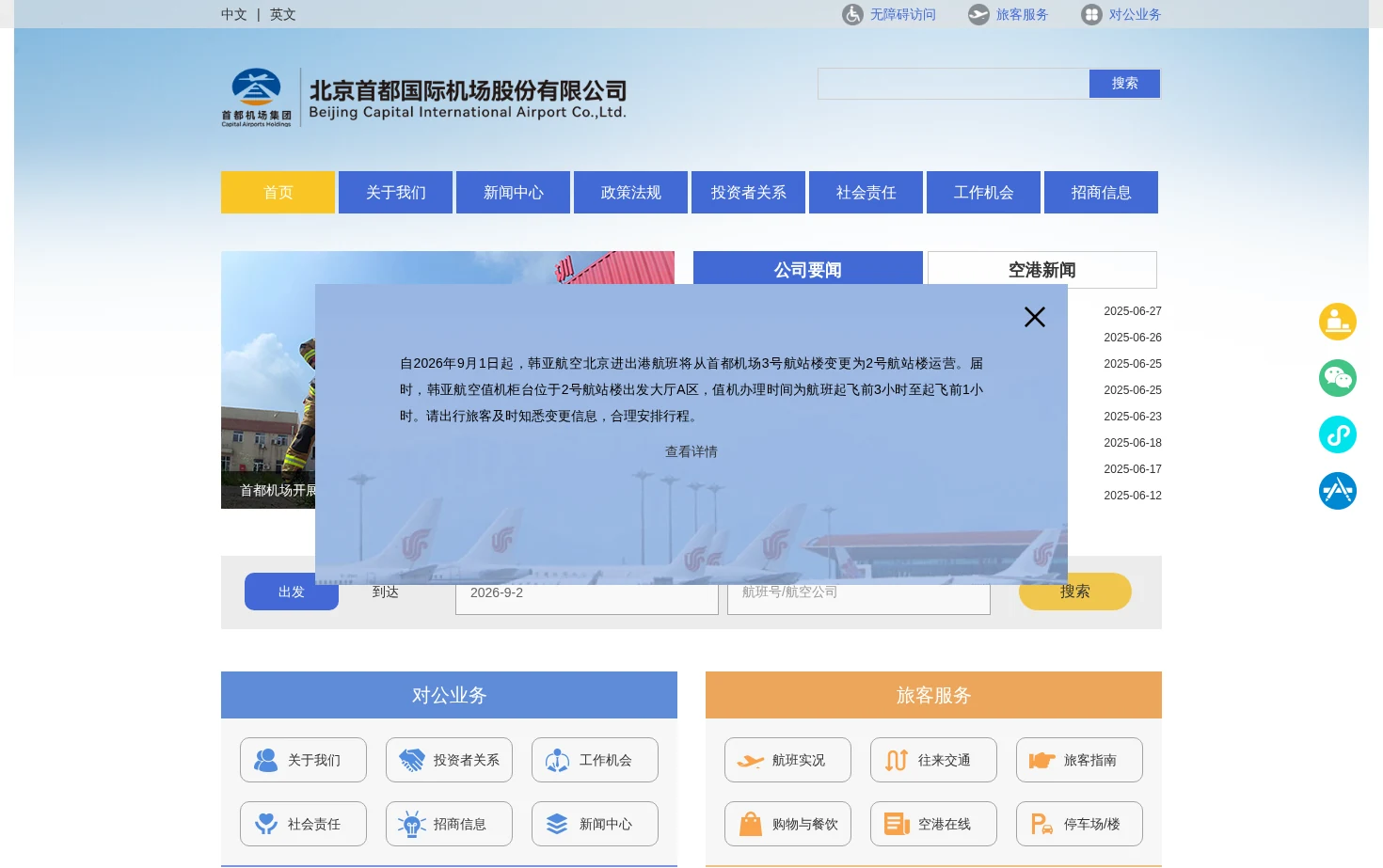Click the newspaper 空港在线 icon
The height and width of the screenshot is (868, 1383).
tap(897, 824)
